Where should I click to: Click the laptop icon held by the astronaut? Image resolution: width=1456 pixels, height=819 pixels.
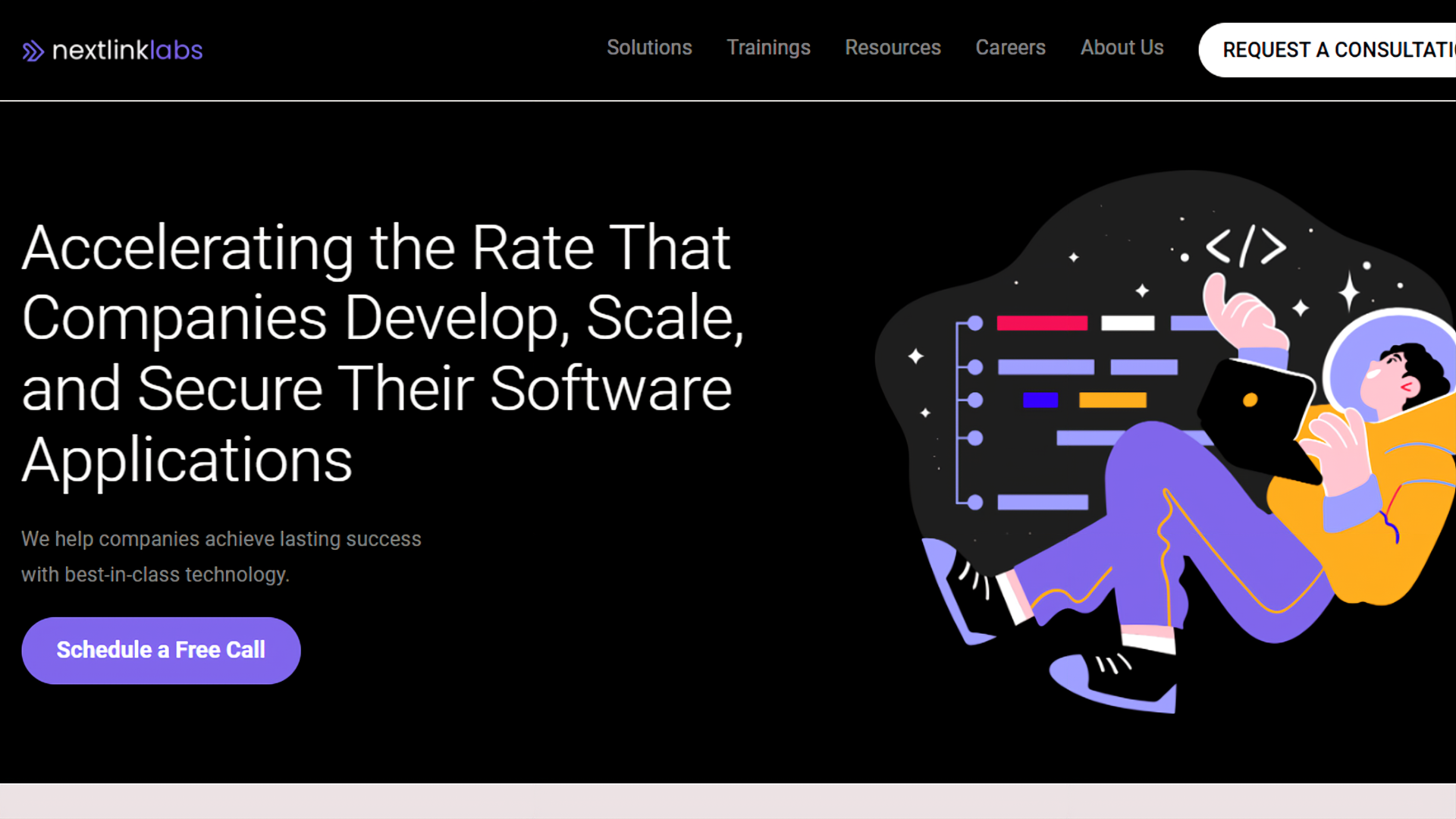tap(1255, 413)
